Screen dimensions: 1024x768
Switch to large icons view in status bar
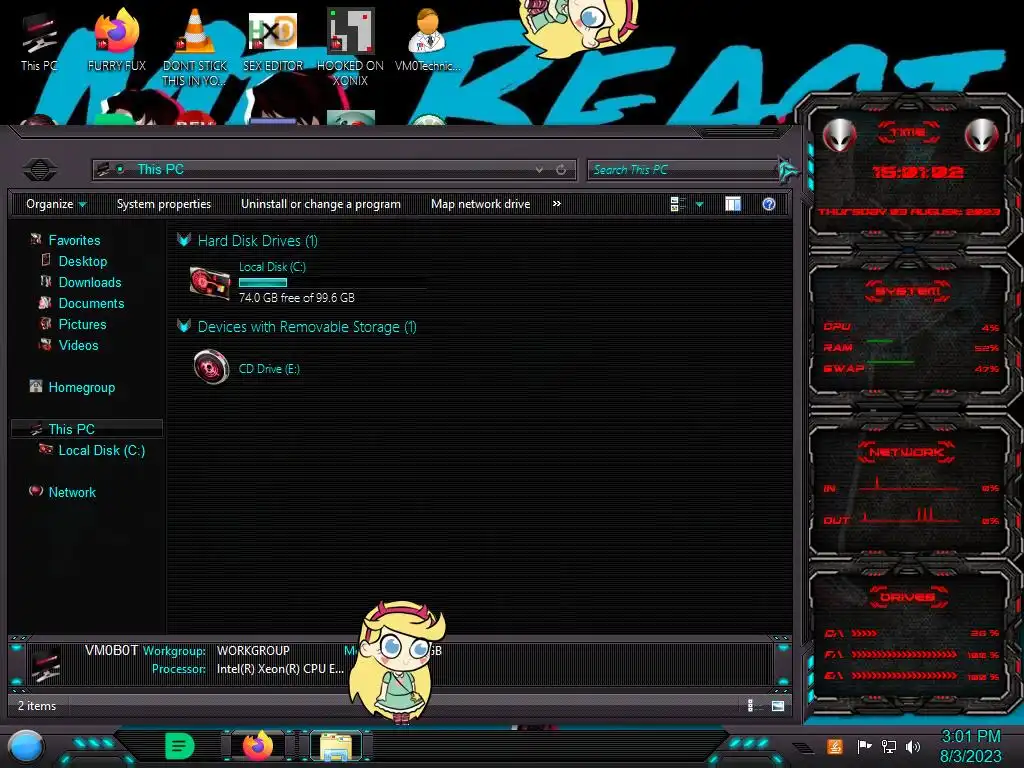(x=778, y=705)
